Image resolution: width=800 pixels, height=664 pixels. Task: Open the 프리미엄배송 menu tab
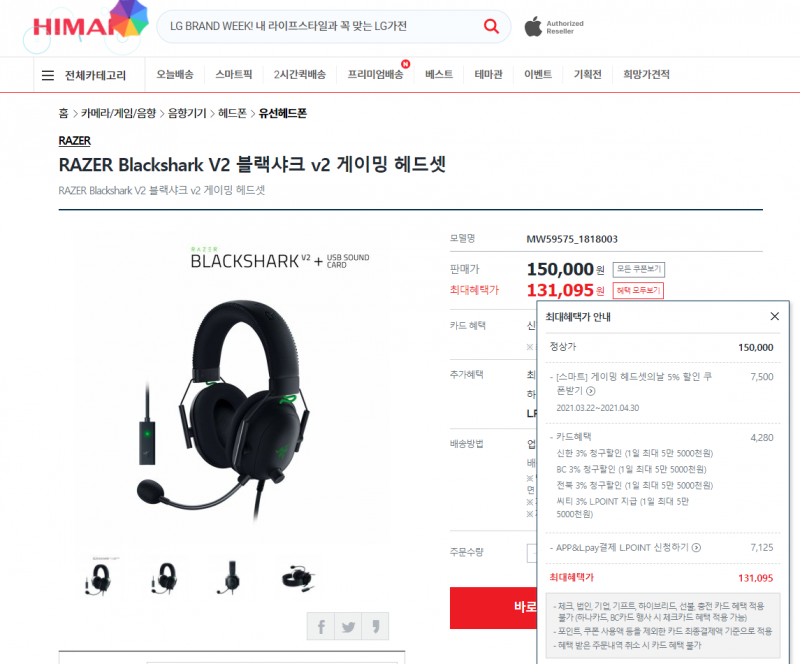375,75
